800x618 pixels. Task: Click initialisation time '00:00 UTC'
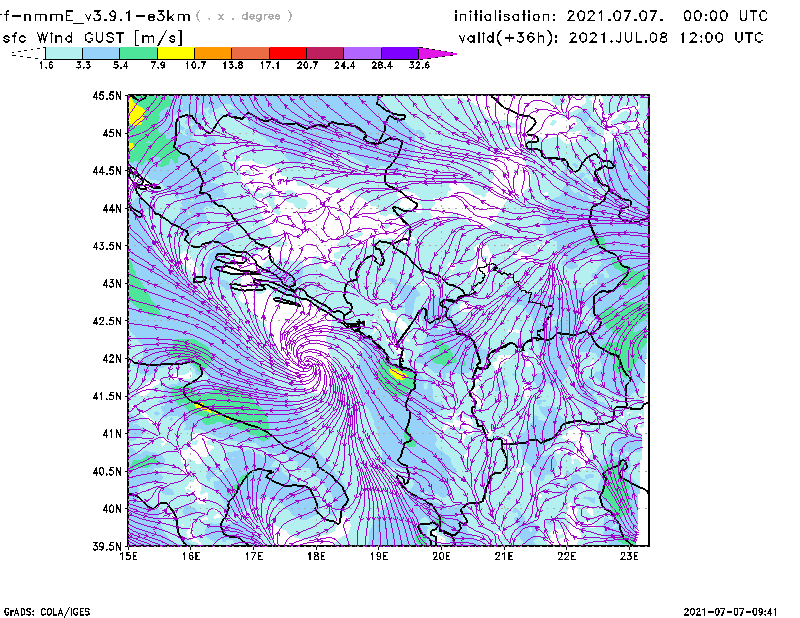click(726, 16)
